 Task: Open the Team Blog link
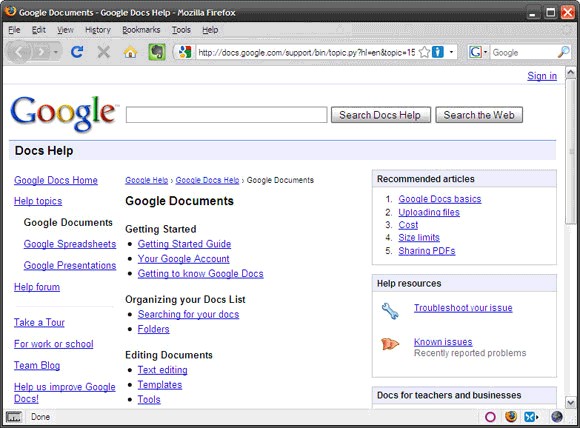(37, 365)
